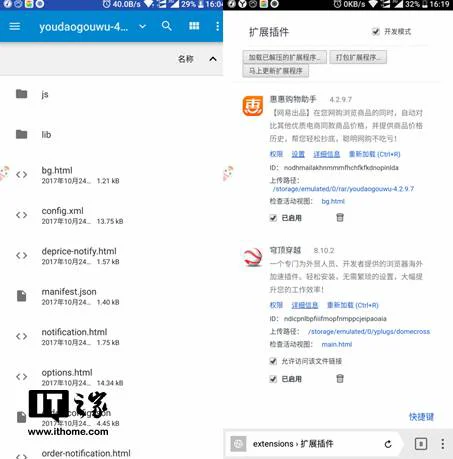Toggle 开发模式 developer mode checkbox
The image size is (453, 459).
pos(376,32)
